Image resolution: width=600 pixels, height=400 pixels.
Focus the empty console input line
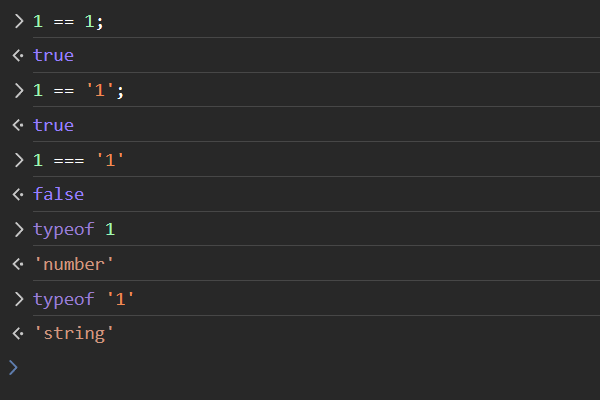pos(300,367)
